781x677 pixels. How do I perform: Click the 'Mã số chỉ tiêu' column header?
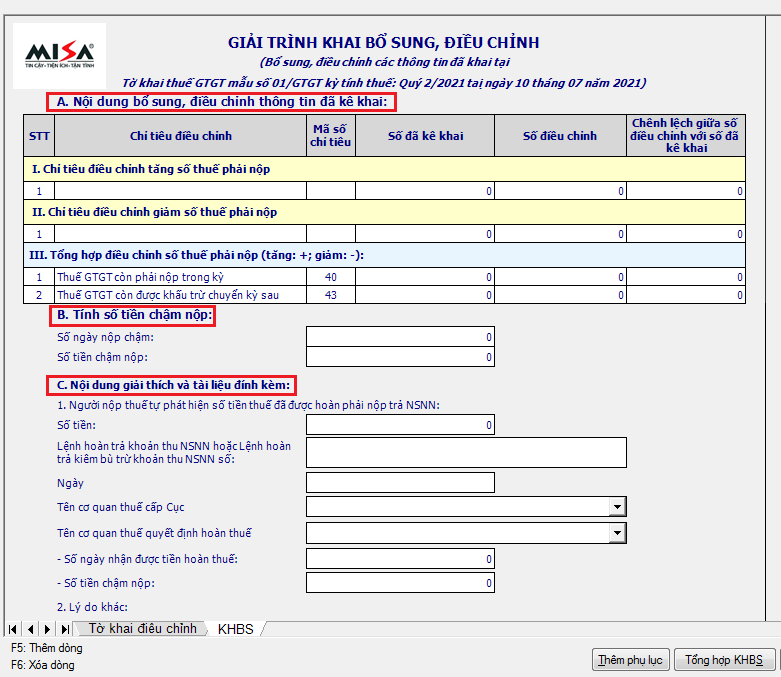[x=331, y=135]
